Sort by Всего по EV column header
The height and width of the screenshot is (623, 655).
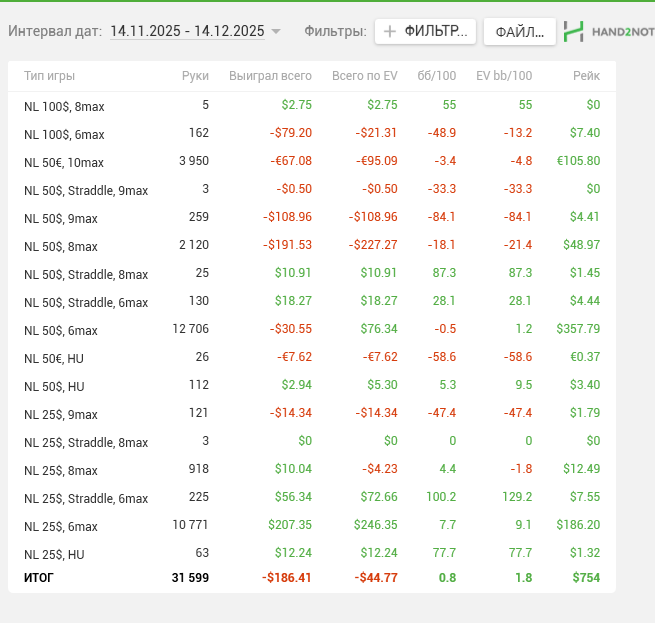pos(364,76)
